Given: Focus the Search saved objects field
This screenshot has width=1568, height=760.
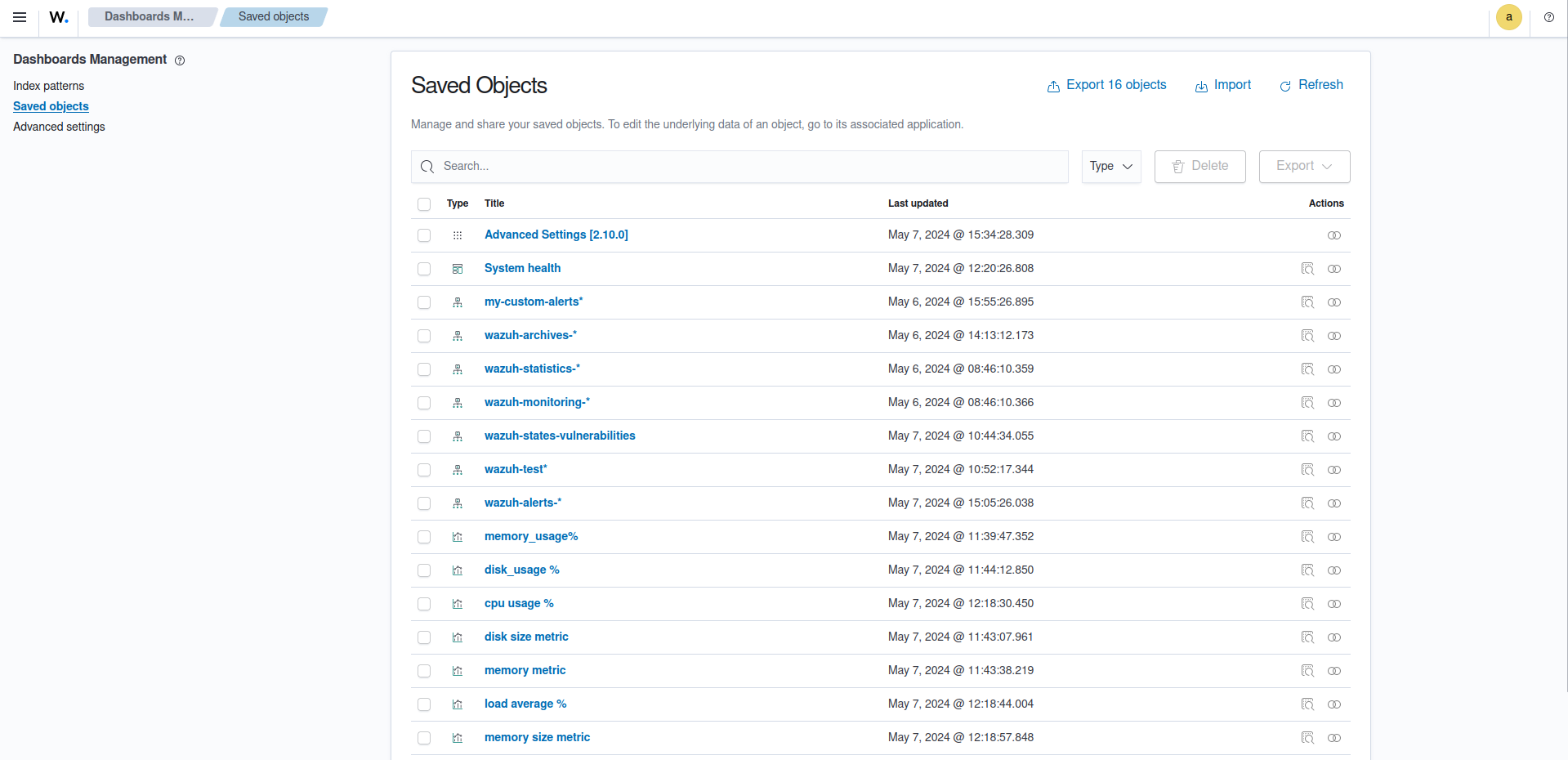Looking at the screenshot, I should point(739,167).
